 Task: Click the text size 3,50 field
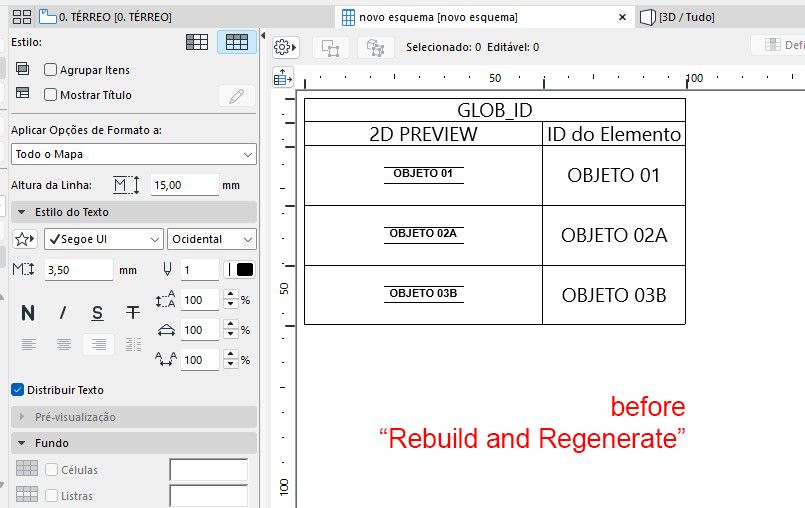click(x=79, y=270)
